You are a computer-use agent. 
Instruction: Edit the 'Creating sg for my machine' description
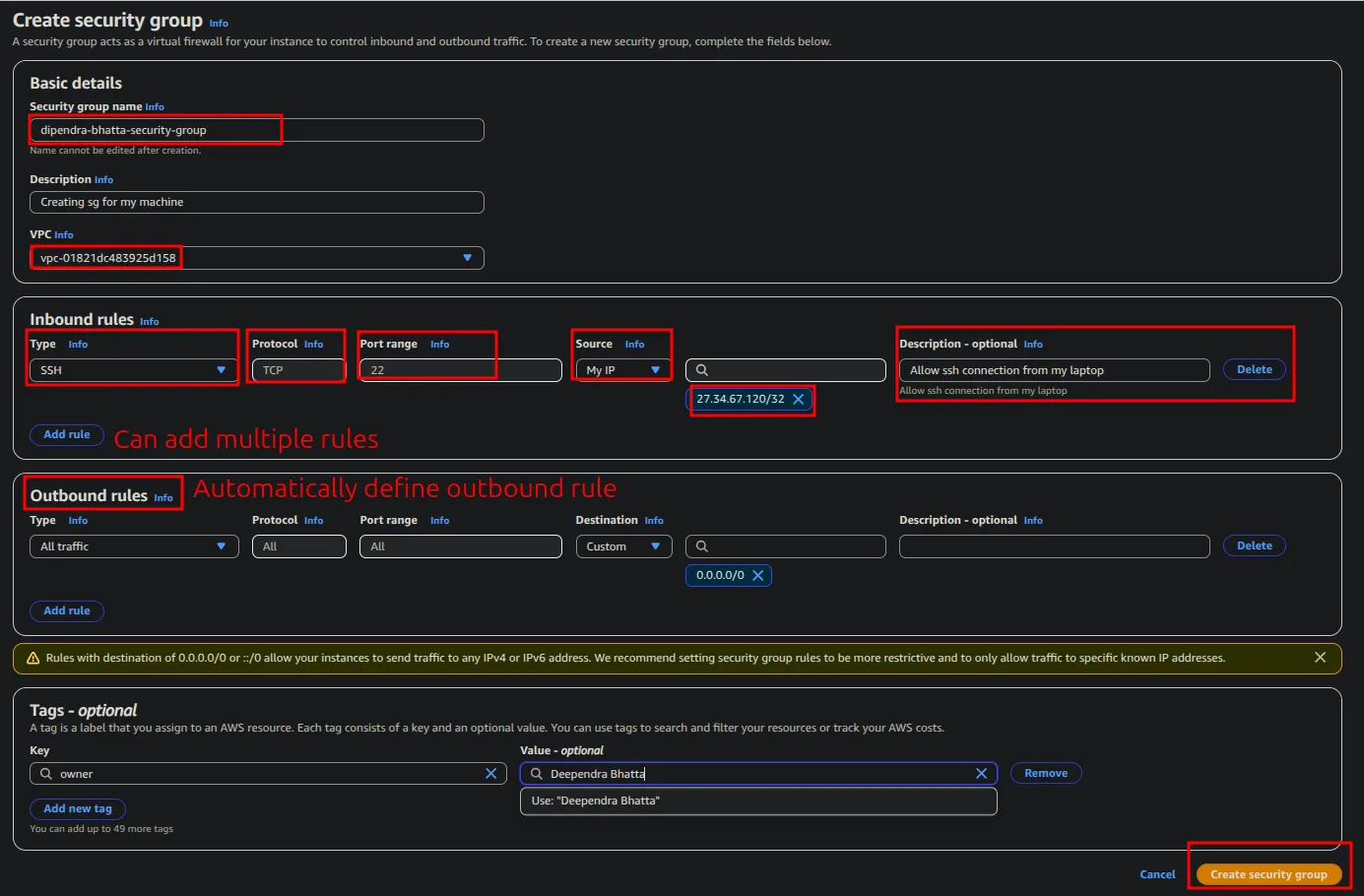click(257, 202)
